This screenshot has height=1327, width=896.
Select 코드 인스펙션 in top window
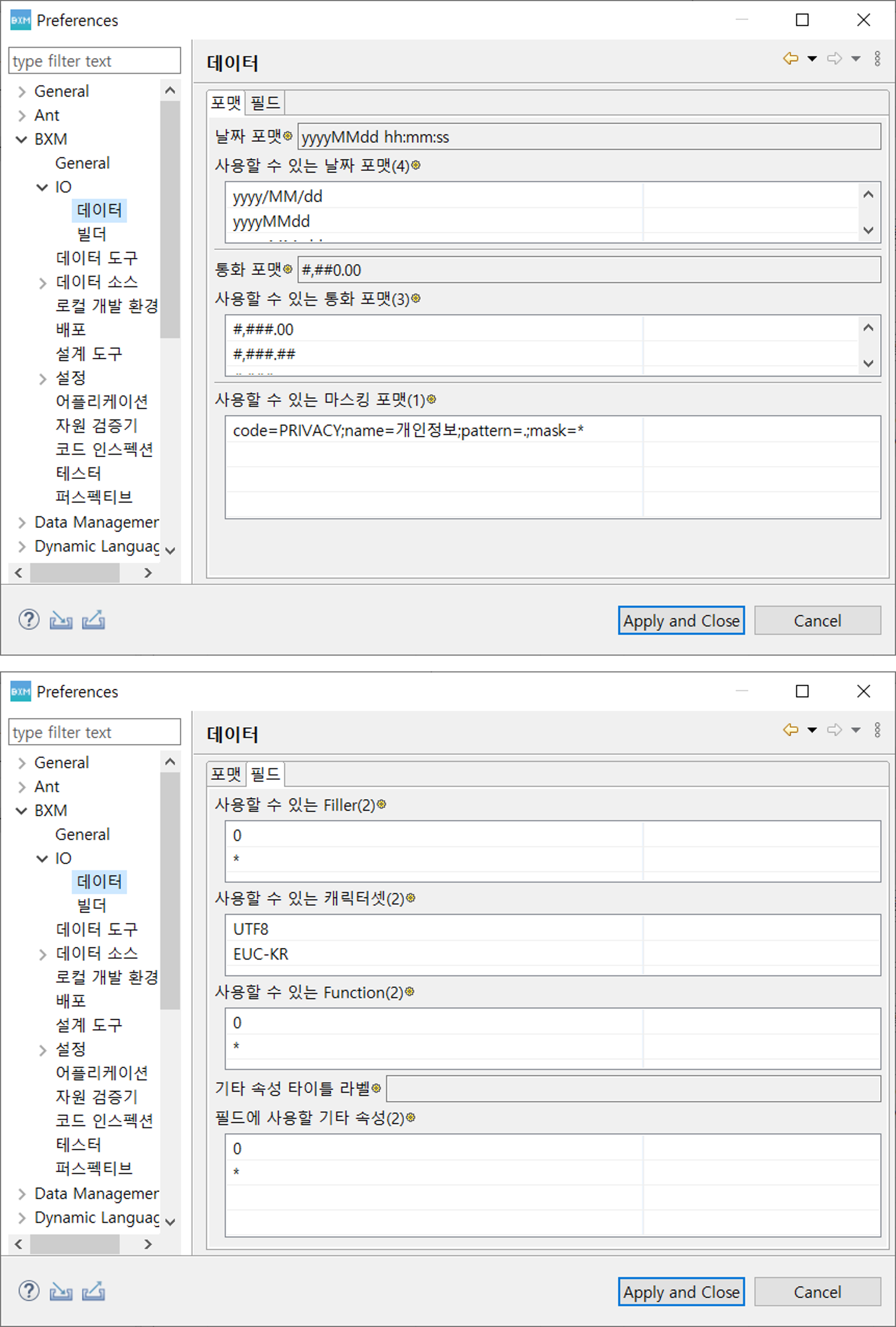pyautogui.click(x=104, y=449)
